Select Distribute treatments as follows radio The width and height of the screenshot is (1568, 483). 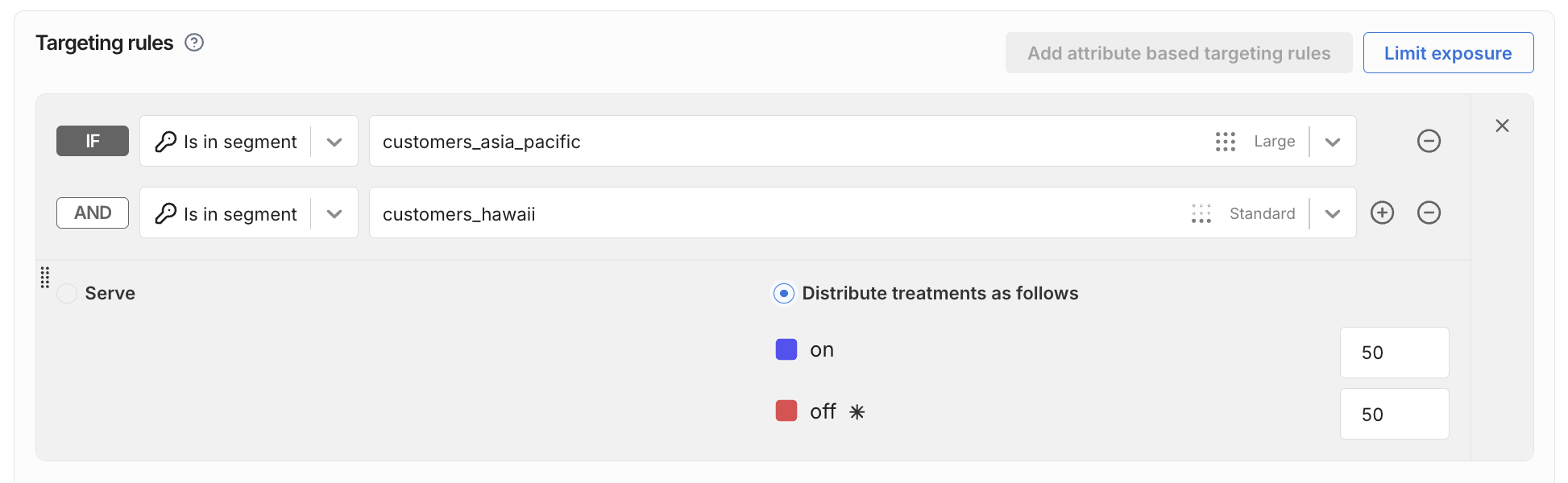click(783, 293)
